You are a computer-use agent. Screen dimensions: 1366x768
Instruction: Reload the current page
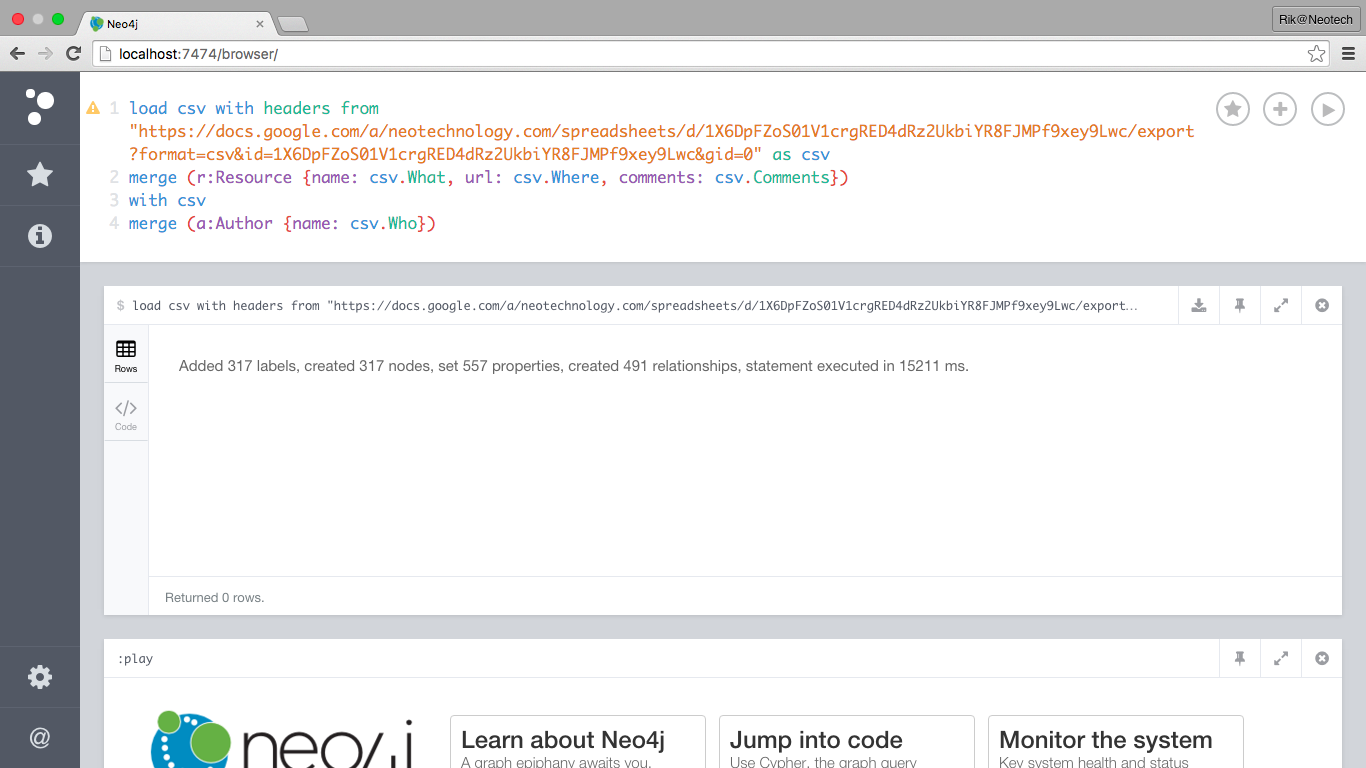click(x=73, y=54)
